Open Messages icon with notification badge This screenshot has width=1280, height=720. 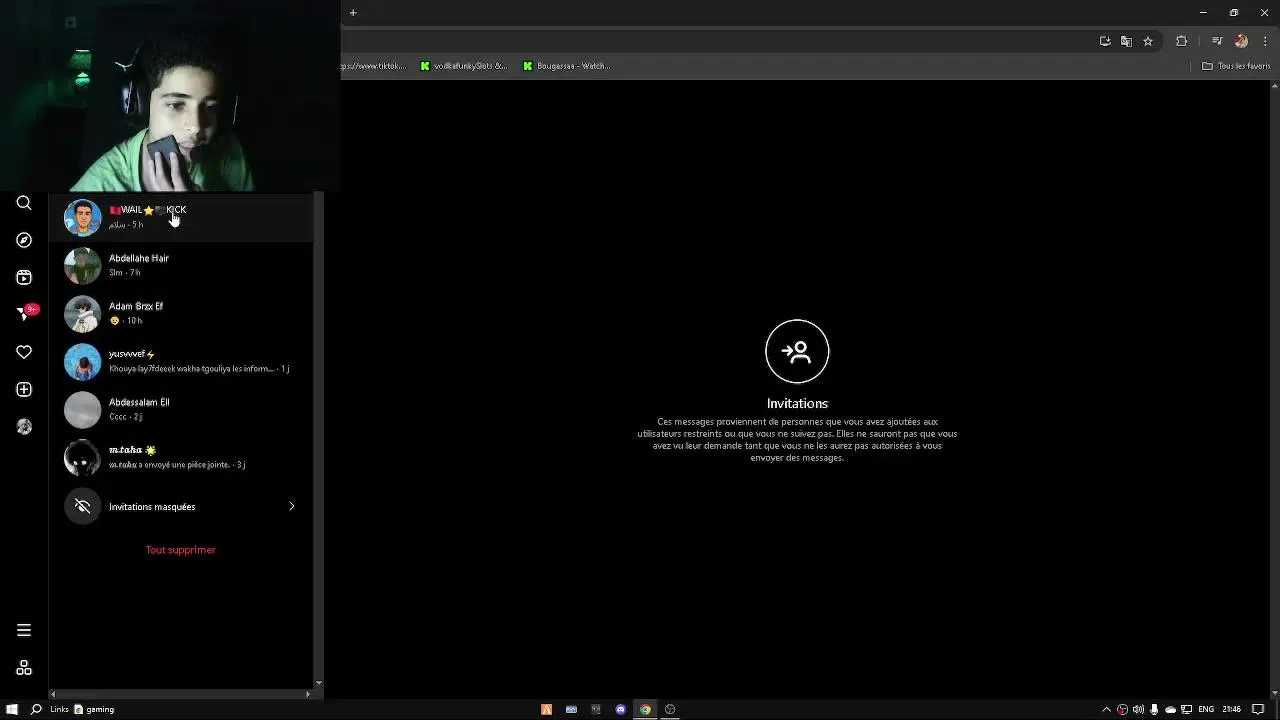point(25,314)
